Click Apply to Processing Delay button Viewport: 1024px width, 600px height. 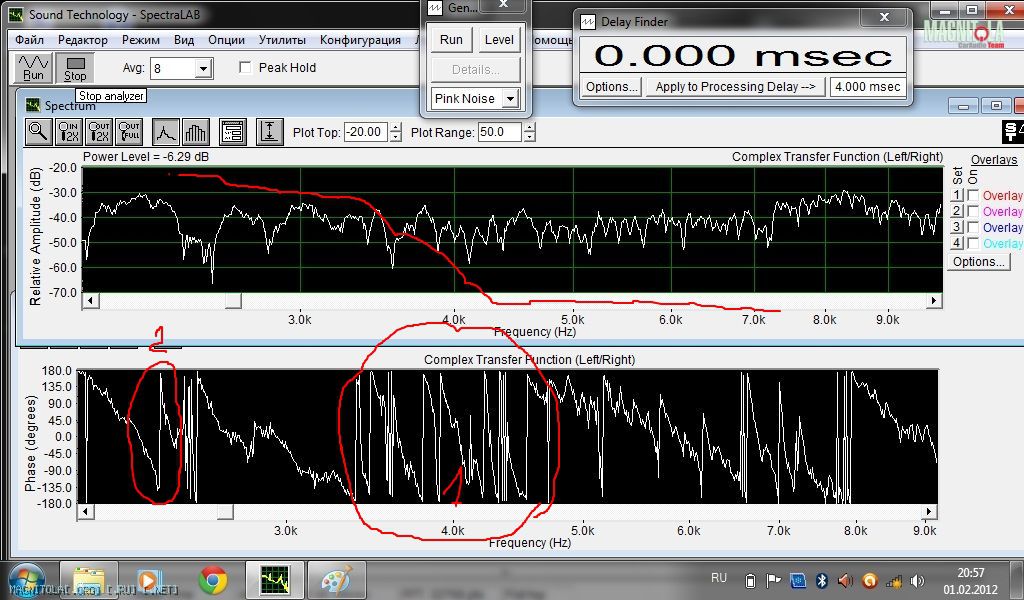click(735, 87)
